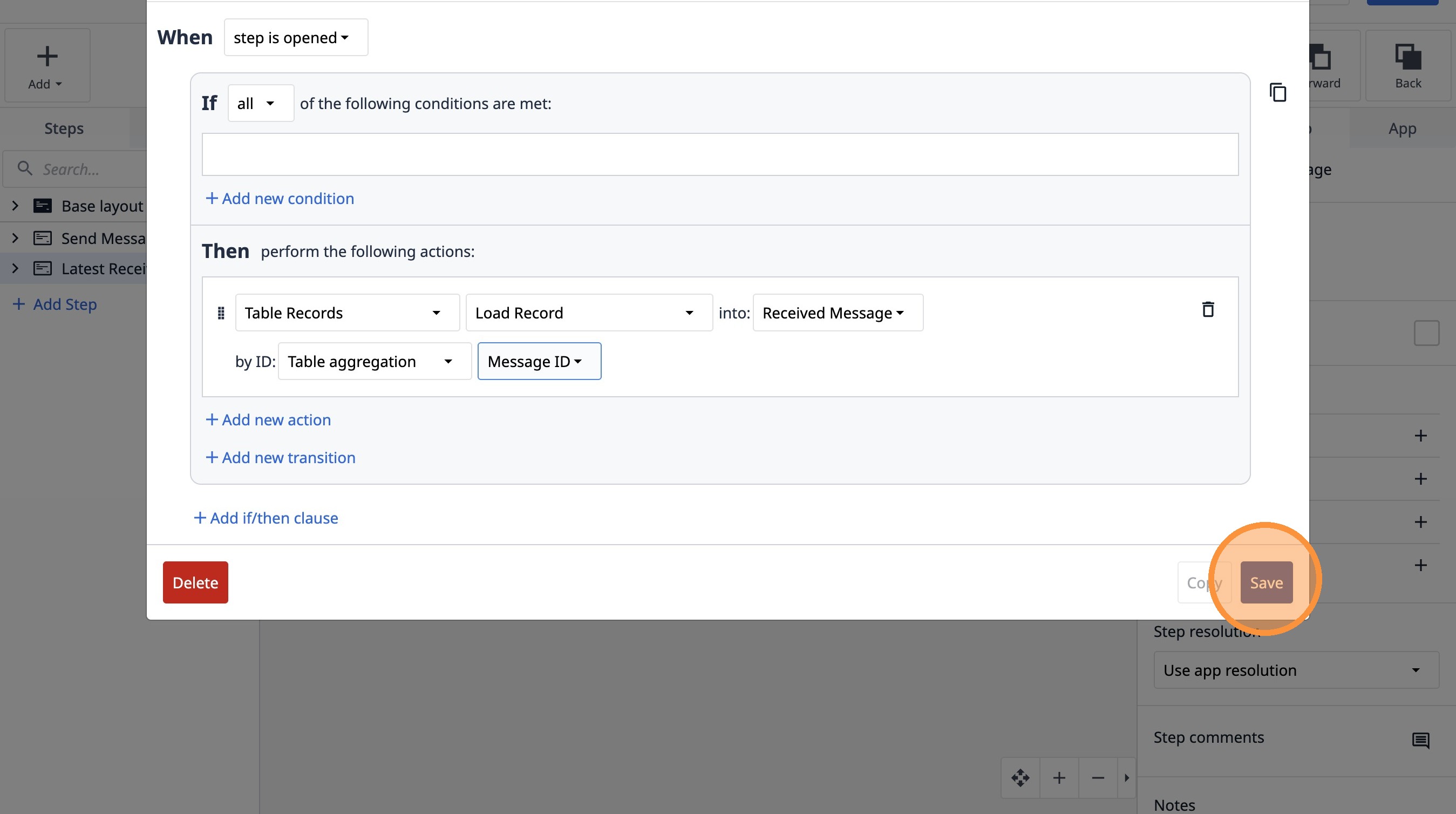
Task: Open the Add menu in toolbar
Action: pyautogui.click(x=47, y=65)
